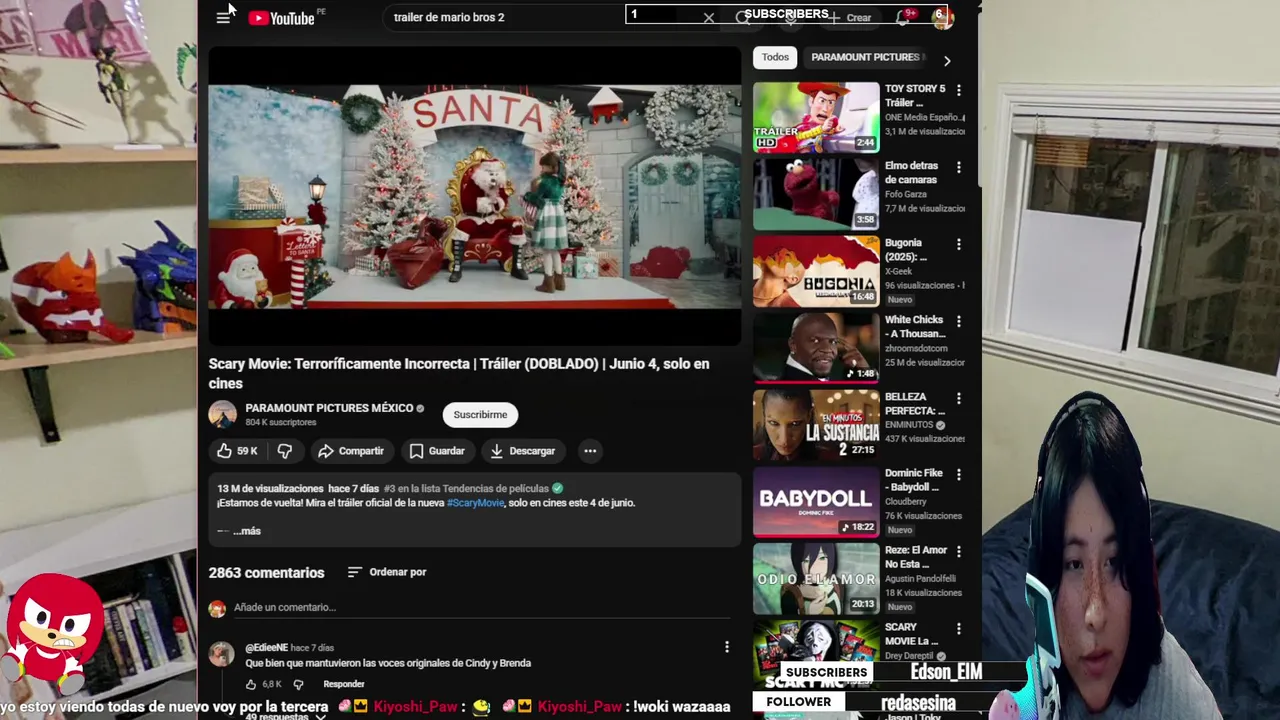
Task: Open the notifications bell
Action: [x=904, y=17]
